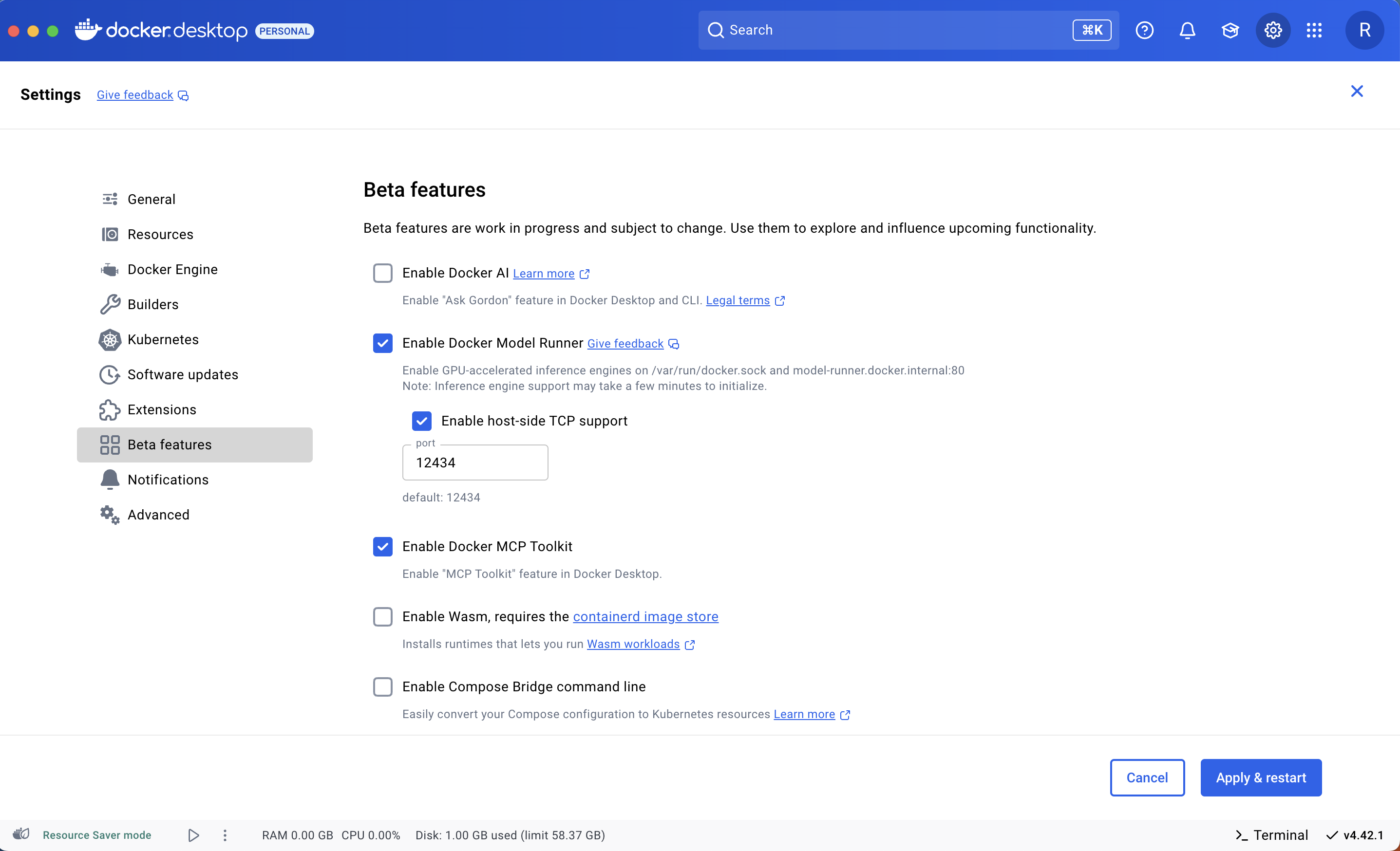The height and width of the screenshot is (851, 1400).
Task: Open Learn more link for Docker AI
Action: [543, 274]
